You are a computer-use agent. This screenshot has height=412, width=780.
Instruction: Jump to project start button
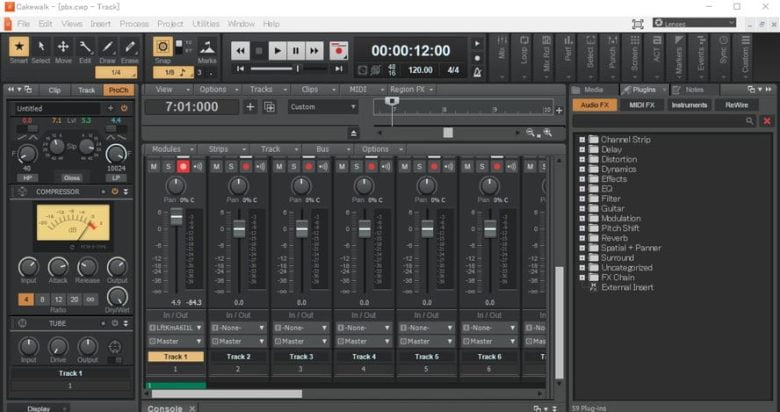click(240, 69)
